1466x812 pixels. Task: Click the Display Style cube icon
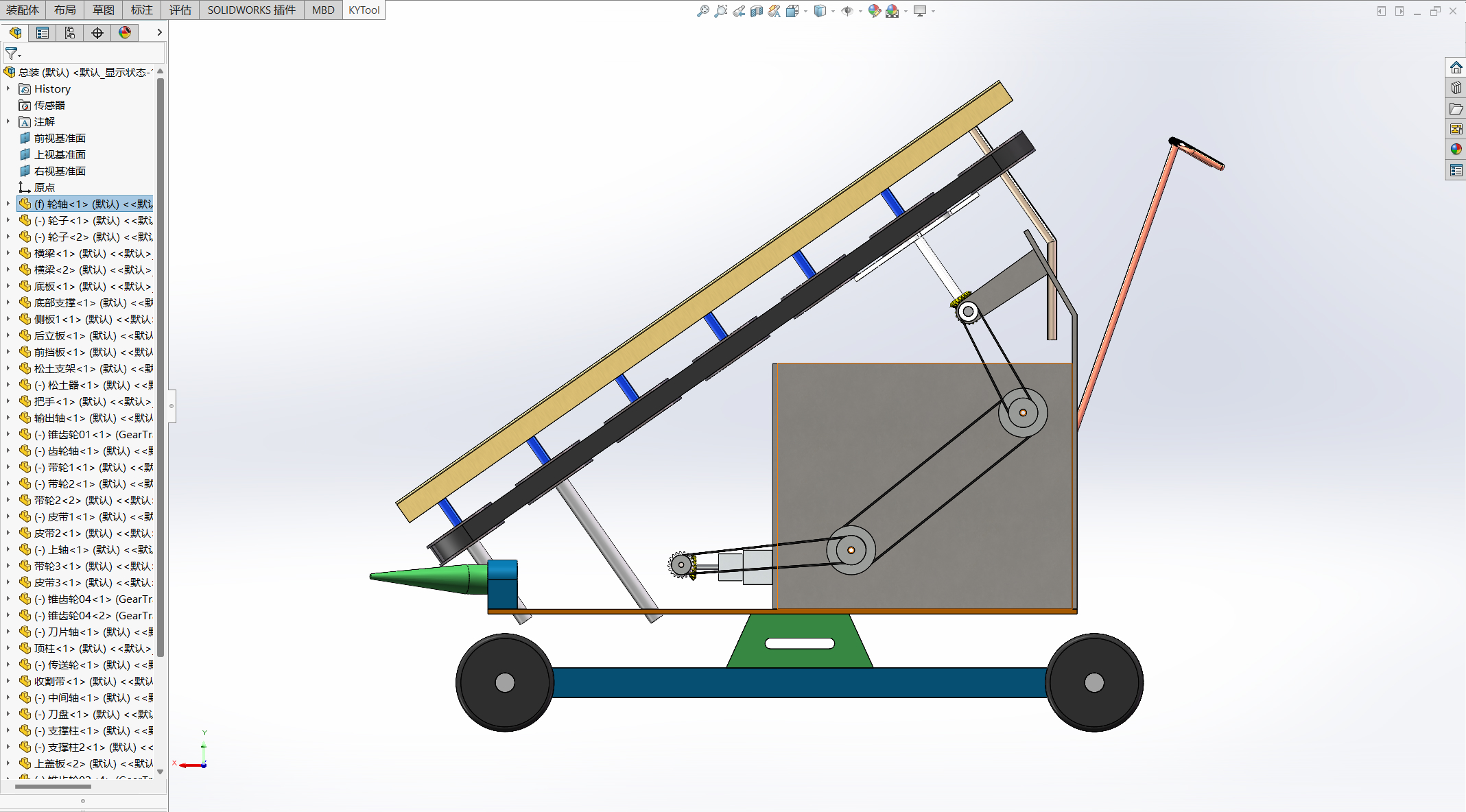(819, 11)
